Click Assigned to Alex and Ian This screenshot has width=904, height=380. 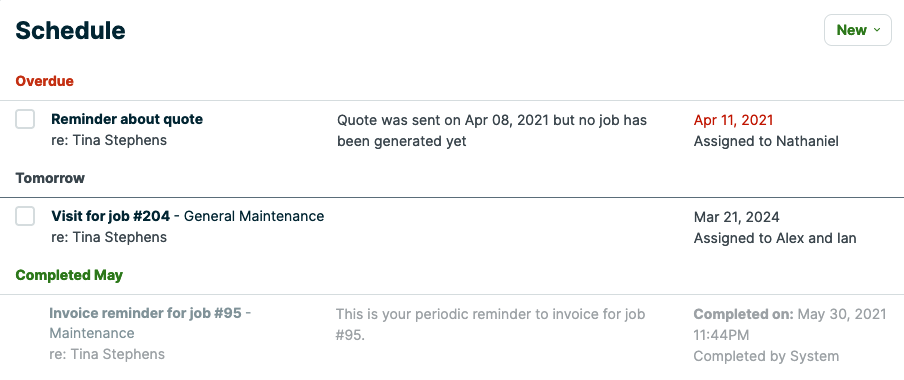(x=775, y=238)
